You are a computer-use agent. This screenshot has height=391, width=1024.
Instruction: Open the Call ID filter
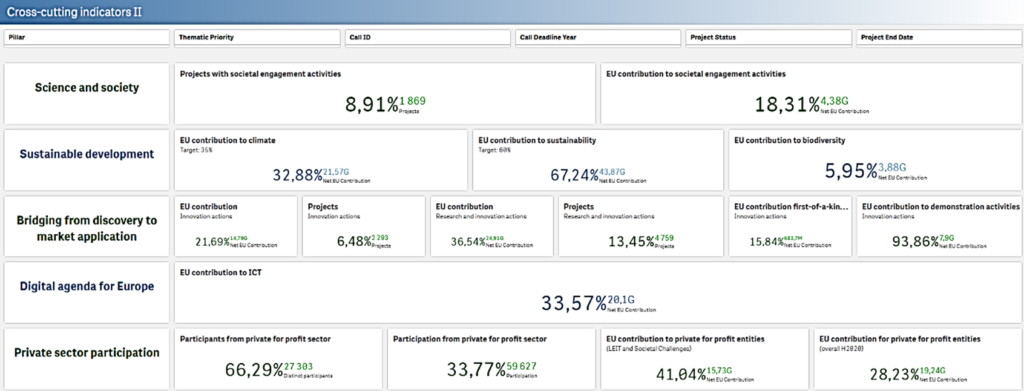(x=427, y=38)
